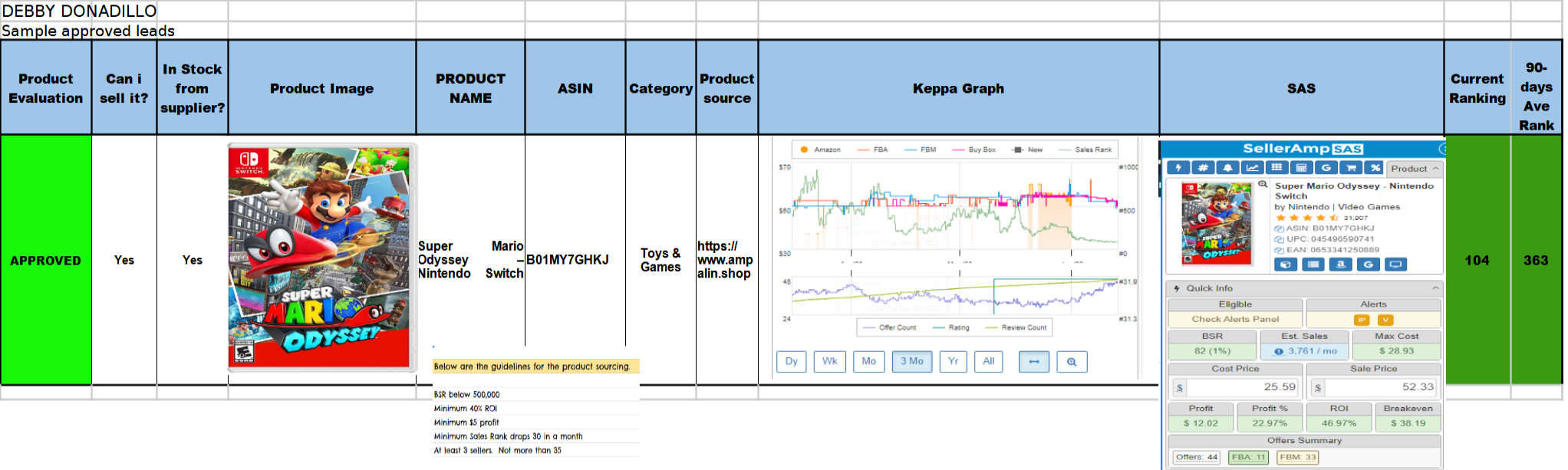Image resolution: width=1568 pixels, height=470 pixels.
Task: Click the grid table icon in SellerAmp toolbar
Action: click(x=1276, y=168)
